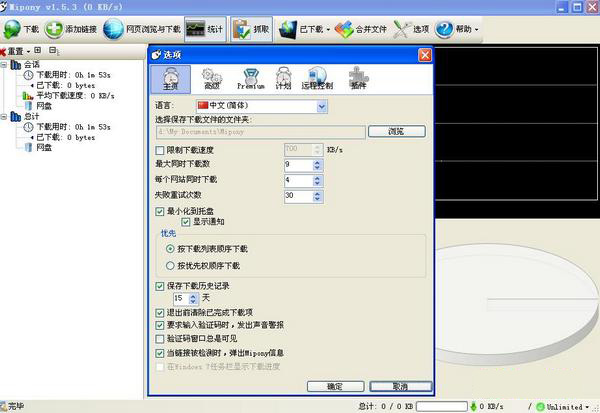Click the 抓取 capture clipboard icon
The image size is (600, 413).
tap(242, 29)
